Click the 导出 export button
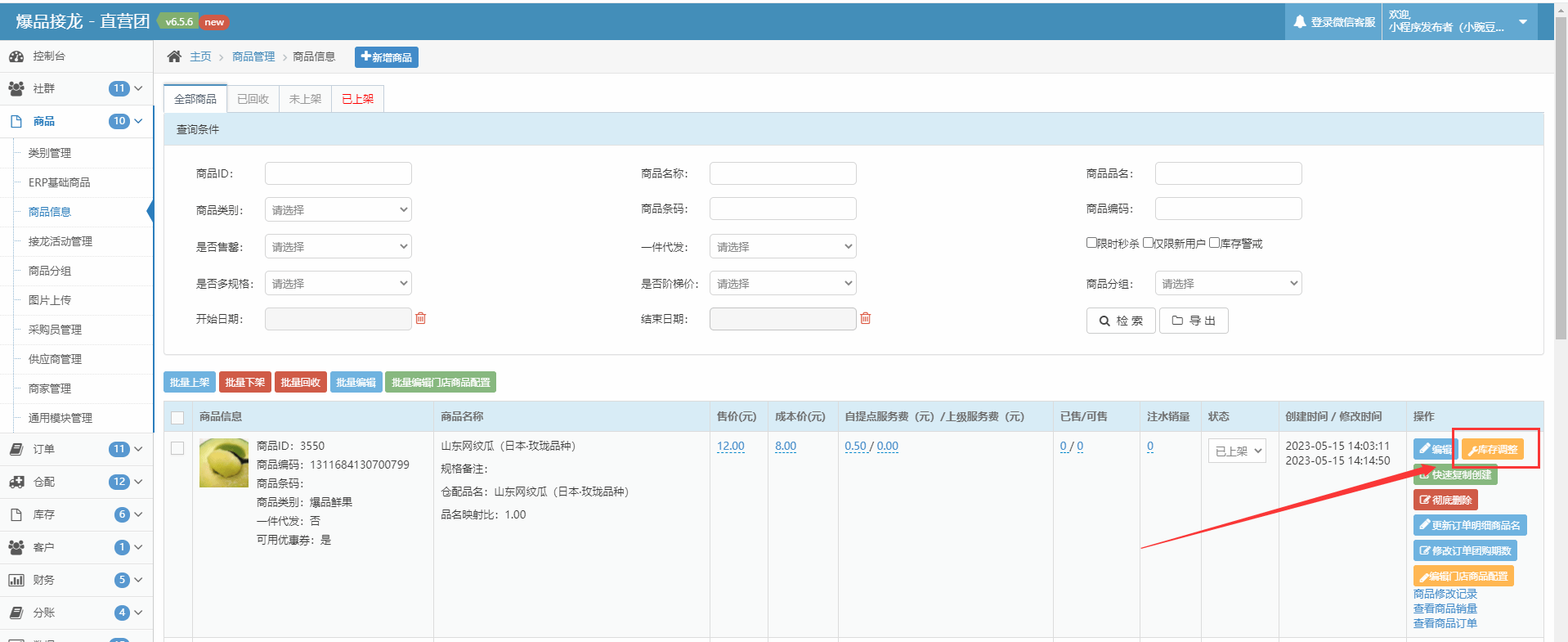The height and width of the screenshot is (642, 1568). pos(1194,321)
